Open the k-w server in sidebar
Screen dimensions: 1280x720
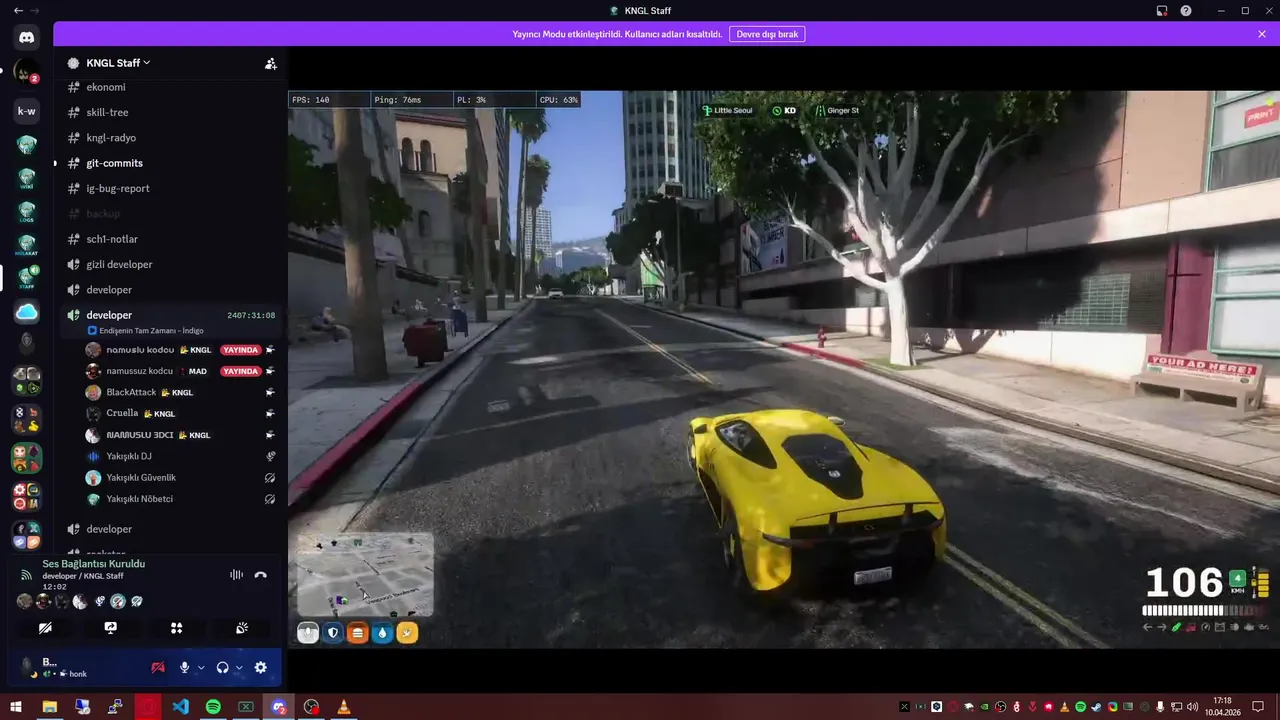click(x=27, y=111)
